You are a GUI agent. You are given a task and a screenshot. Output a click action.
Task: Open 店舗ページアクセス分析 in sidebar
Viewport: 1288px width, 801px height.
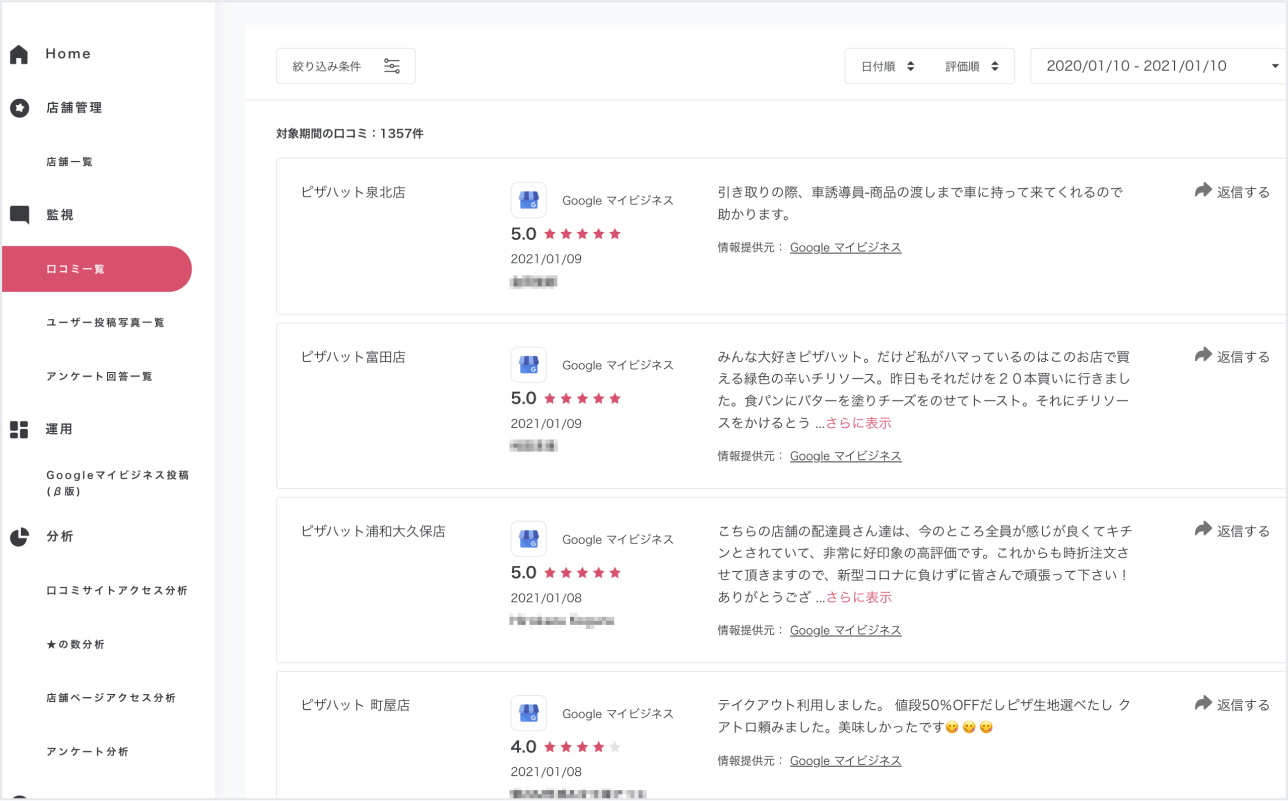click(111, 698)
